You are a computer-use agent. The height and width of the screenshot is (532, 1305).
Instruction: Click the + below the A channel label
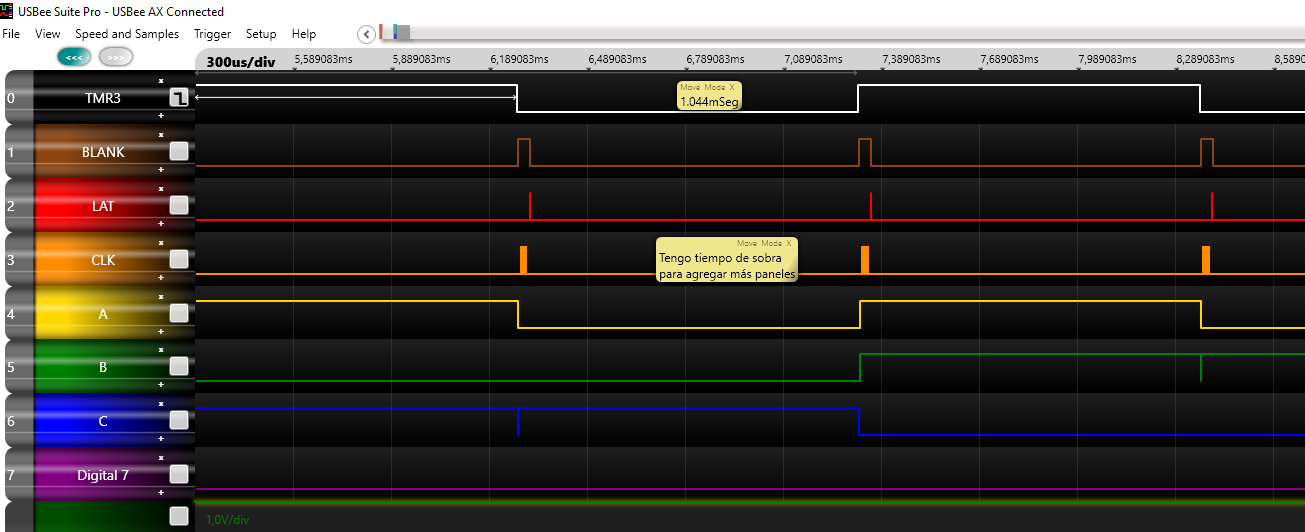pyautogui.click(x=161, y=332)
